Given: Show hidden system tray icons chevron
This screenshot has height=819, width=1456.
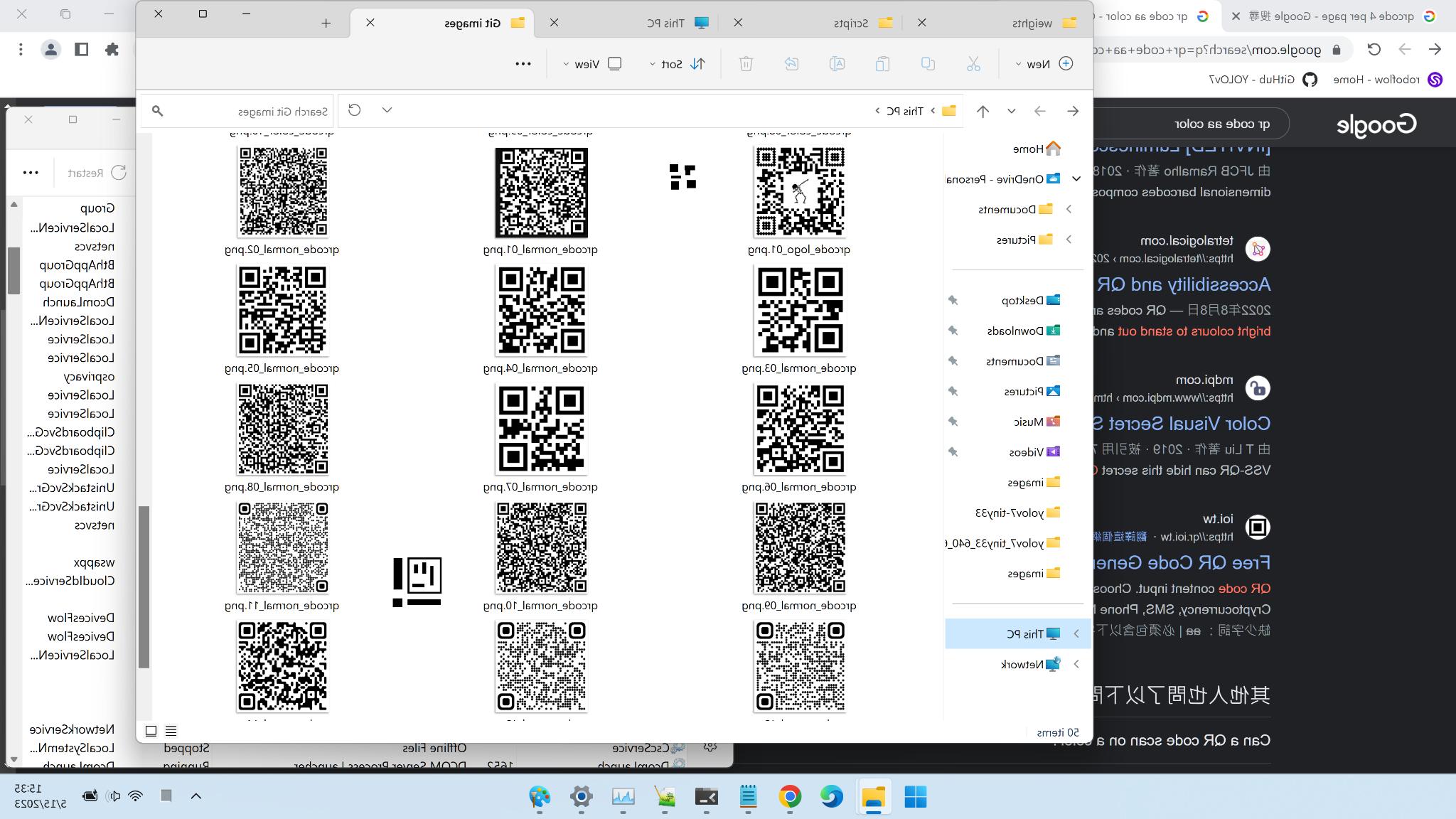Looking at the screenshot, I should click(196, 796).
